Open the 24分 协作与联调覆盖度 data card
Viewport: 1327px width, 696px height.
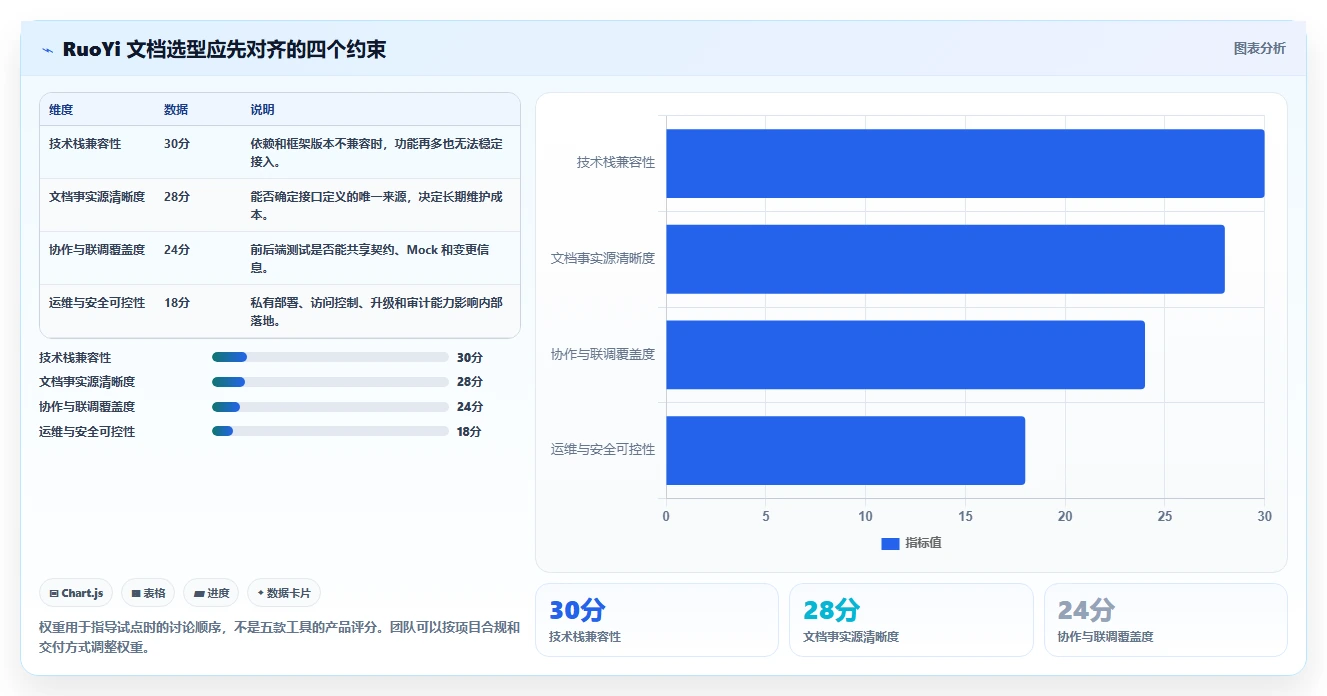[x=1165, y=620]
